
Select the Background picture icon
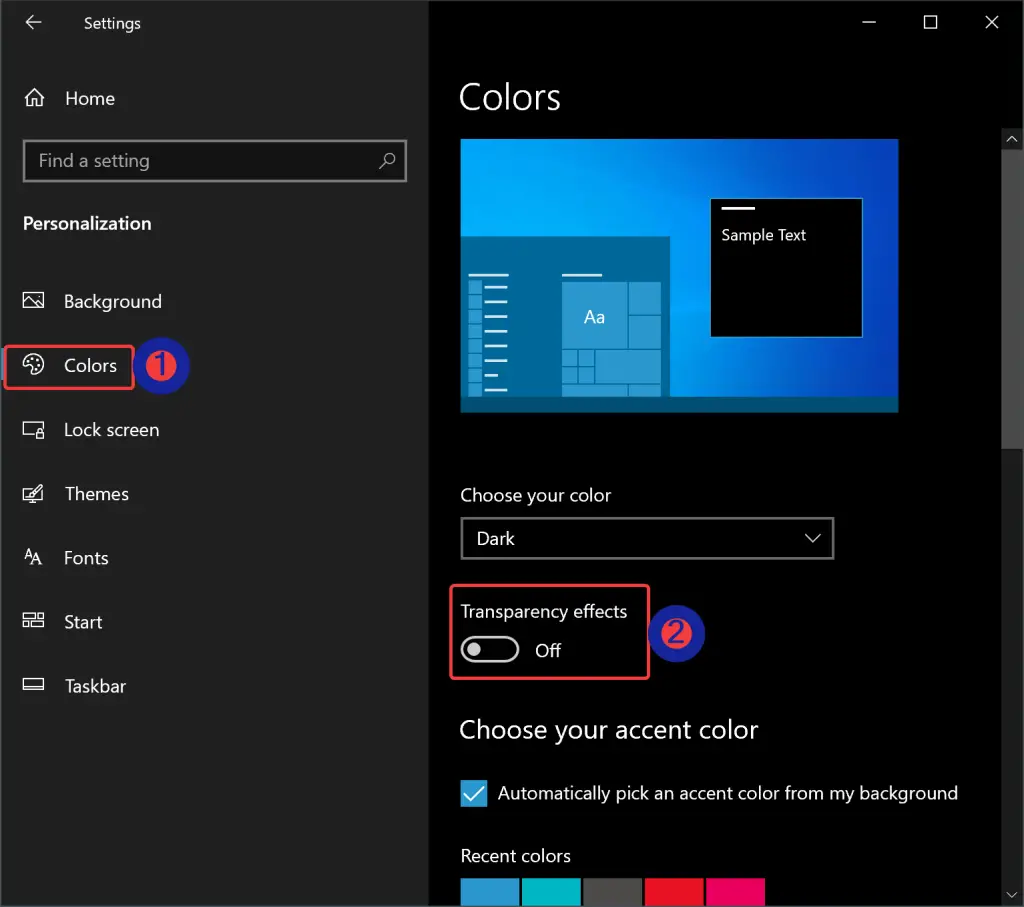pyautogui.click(x=33, y=301)
